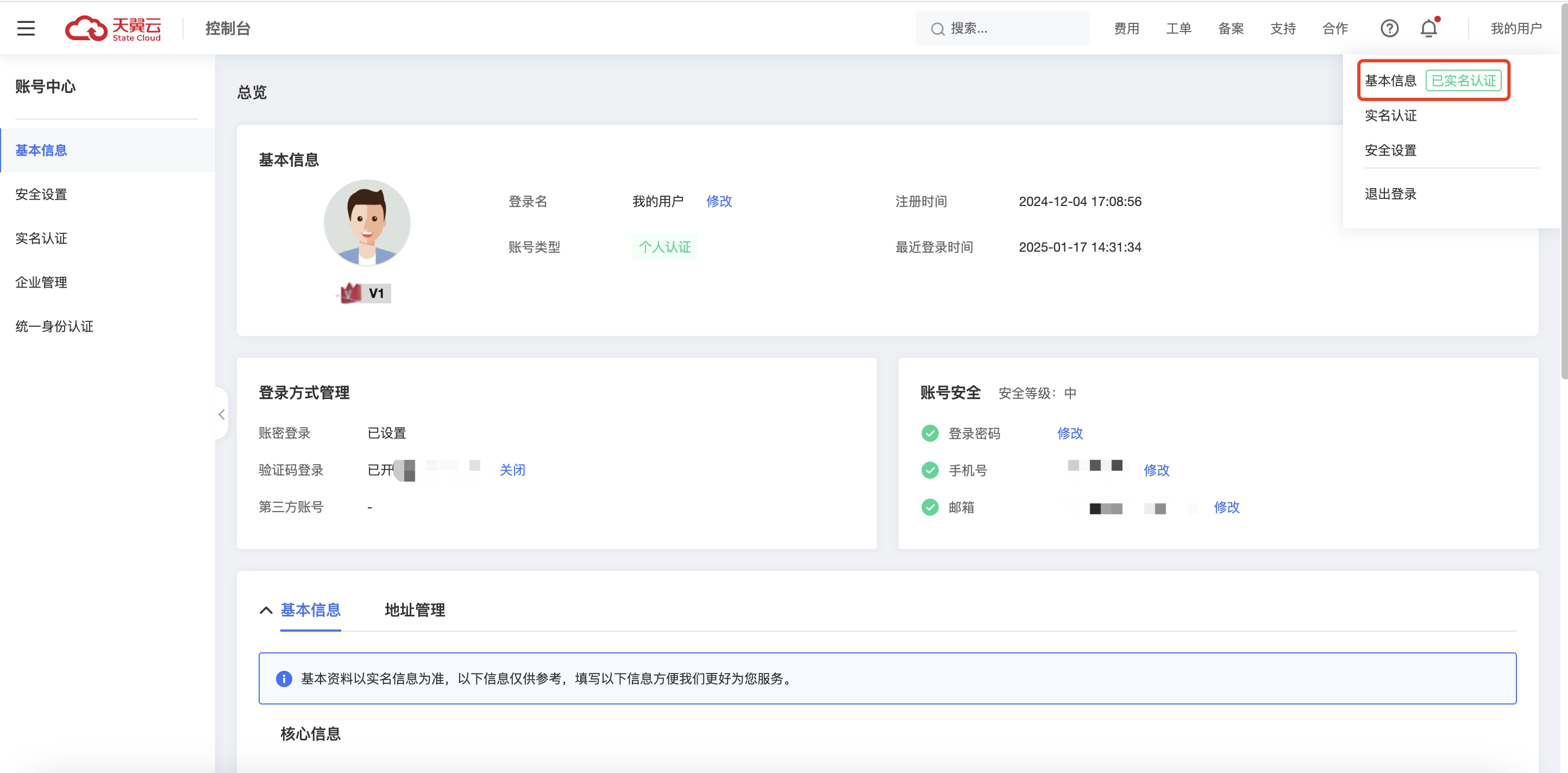
Task: Click the 总览 heading
Action: (x=252, y=92)
